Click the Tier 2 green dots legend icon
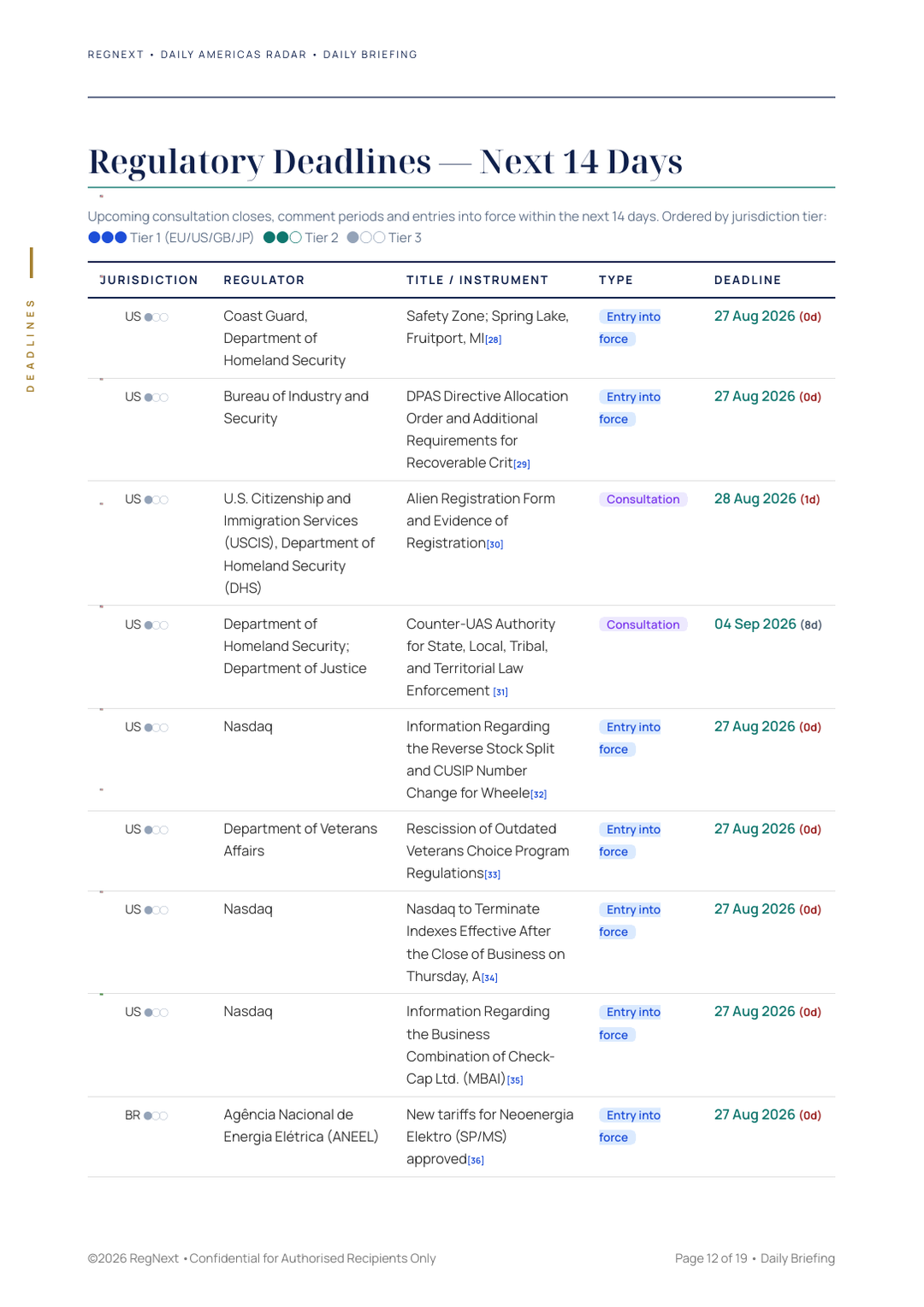 pyautogui.click(x=282, y=238)
